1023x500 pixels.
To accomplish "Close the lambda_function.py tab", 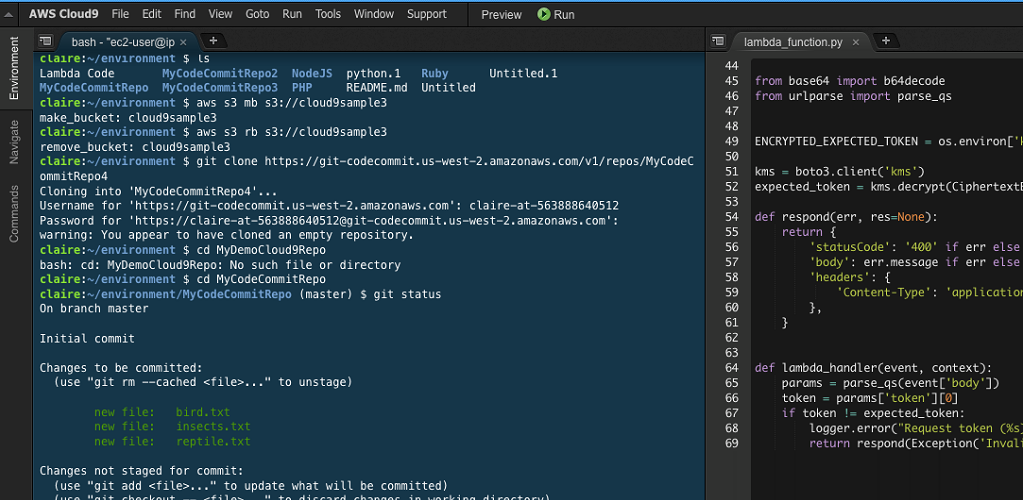I will [856, 42].
